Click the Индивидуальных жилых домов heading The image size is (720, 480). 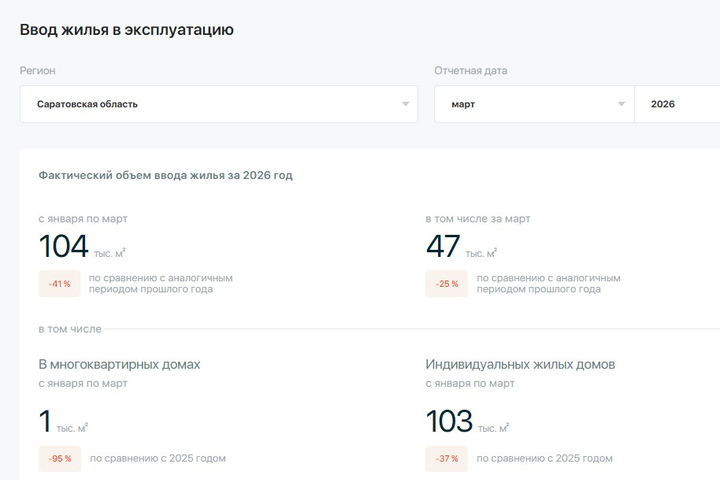(x=520, y=364)
